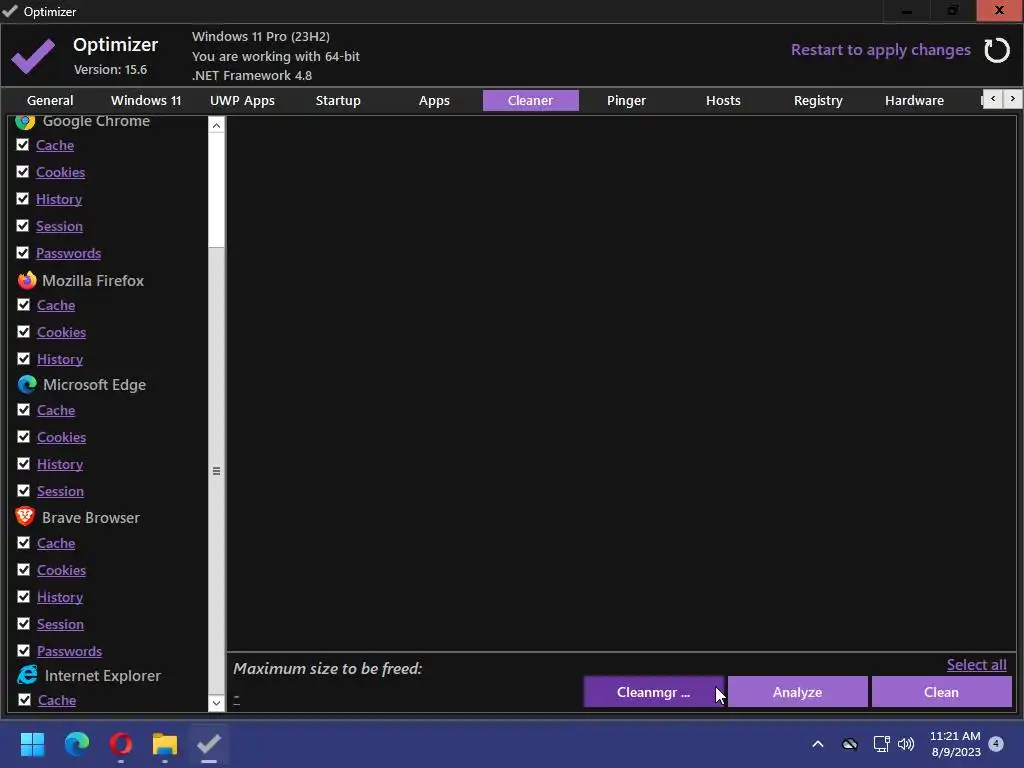Click the Brave Browser lion icon

coord(25,517)
